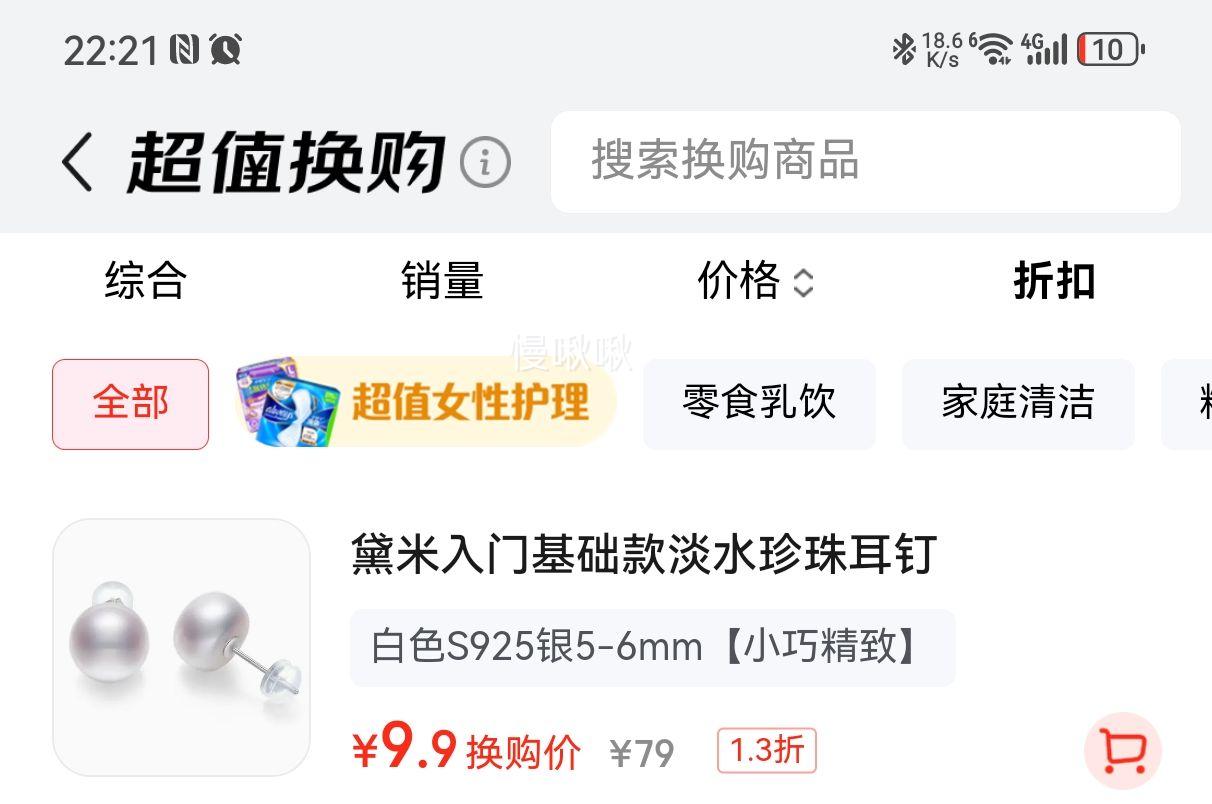Viewport: 1212px width, 804px height.
Task: Filter by 家庭清洁 category
Action: (1018, 404)
